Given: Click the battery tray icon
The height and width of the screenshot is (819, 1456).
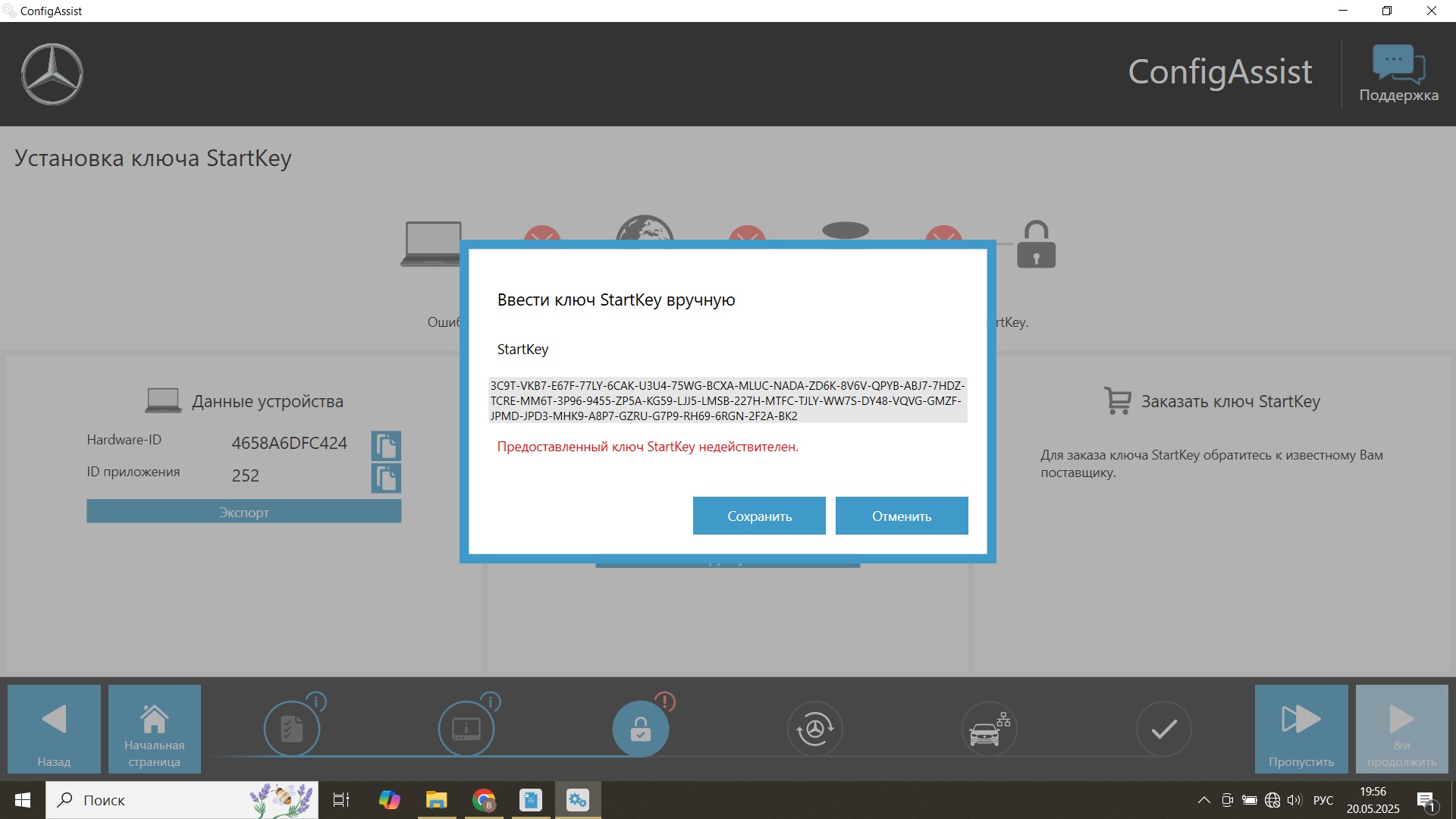Looking at the screenshot, I should click(x=1250, y=800).
